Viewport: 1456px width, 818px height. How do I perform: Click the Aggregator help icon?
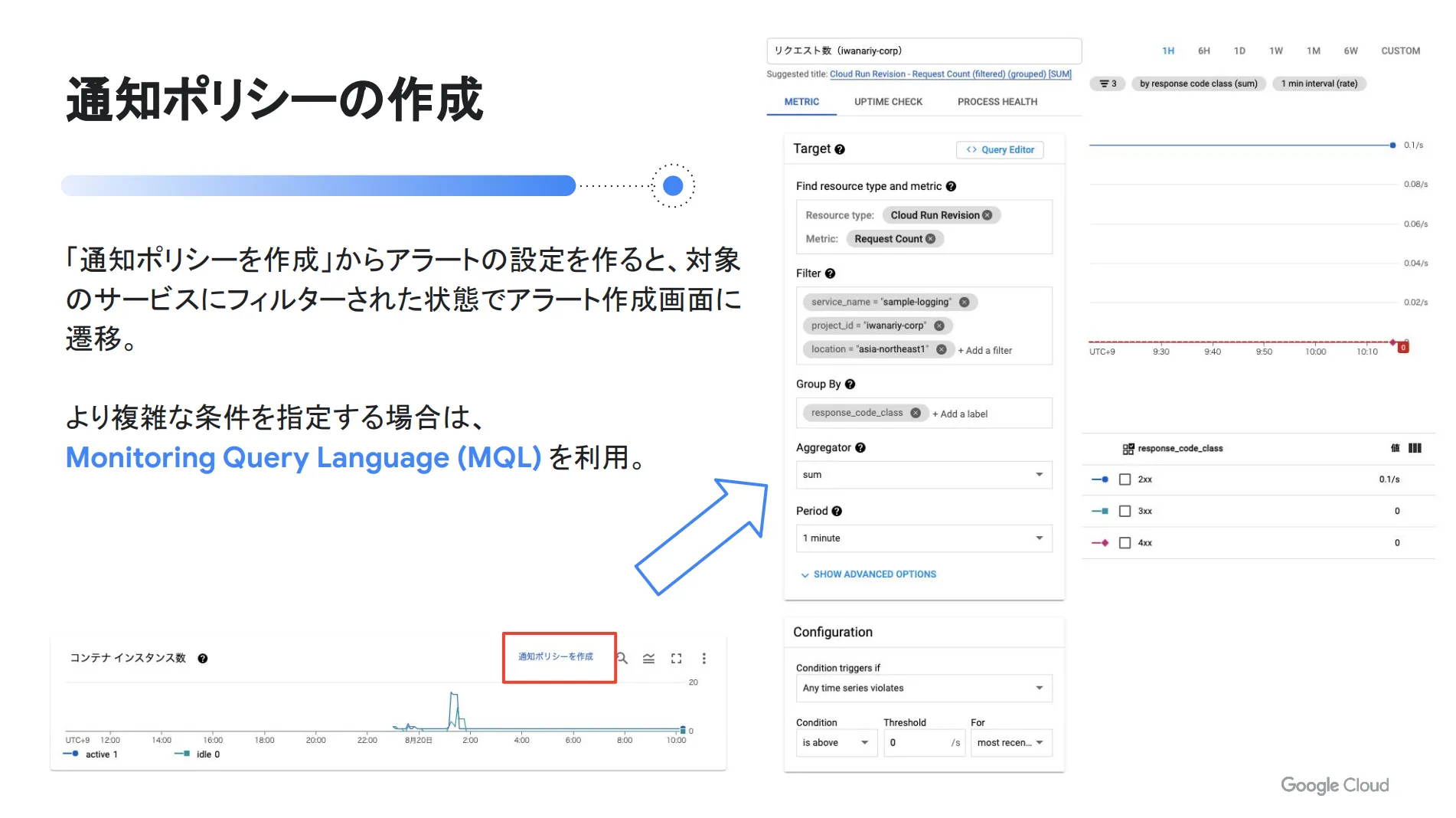(x=860, y=448)
